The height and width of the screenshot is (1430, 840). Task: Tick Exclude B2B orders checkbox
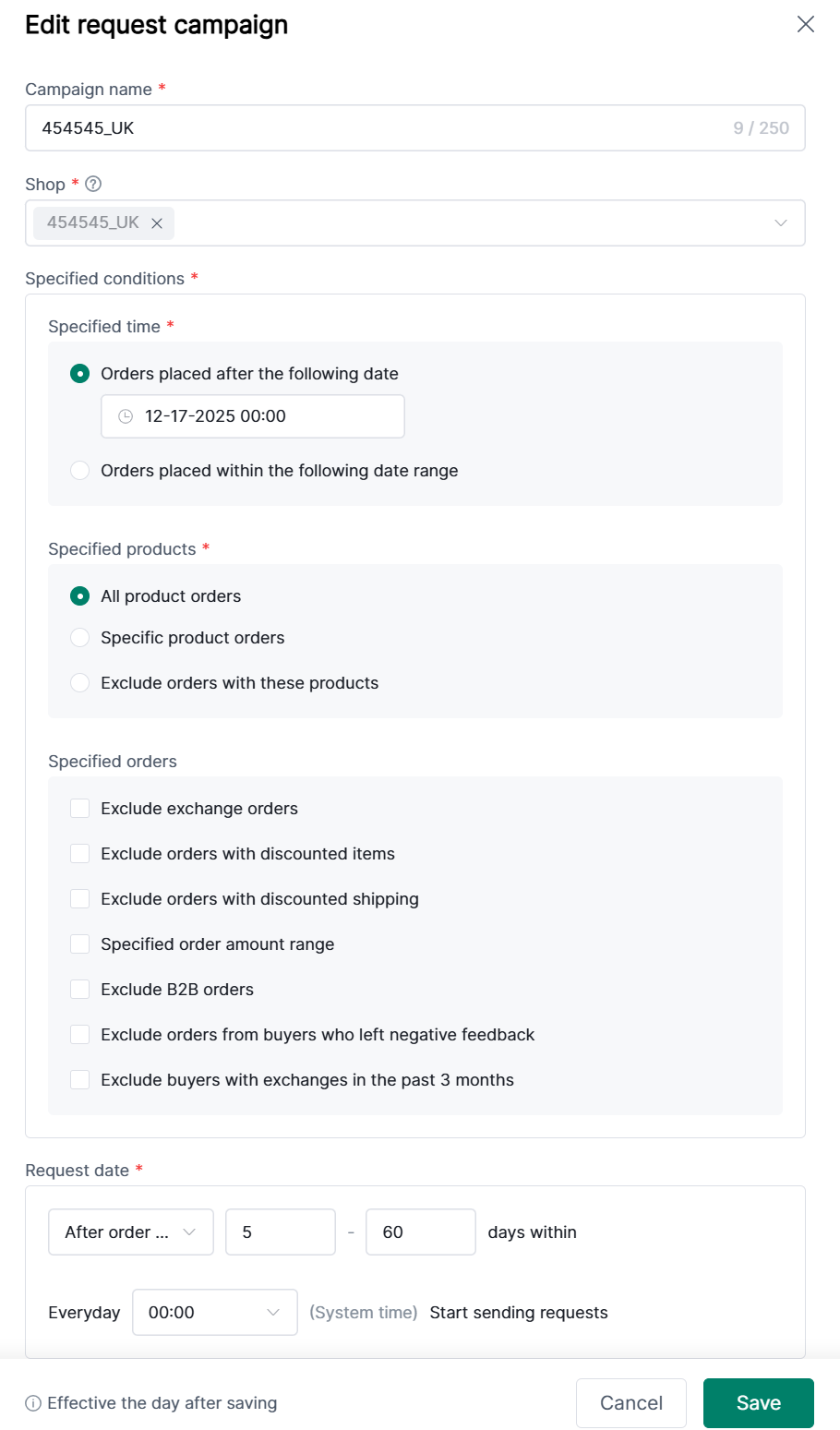pyautogui.click(x=80, y=990)
